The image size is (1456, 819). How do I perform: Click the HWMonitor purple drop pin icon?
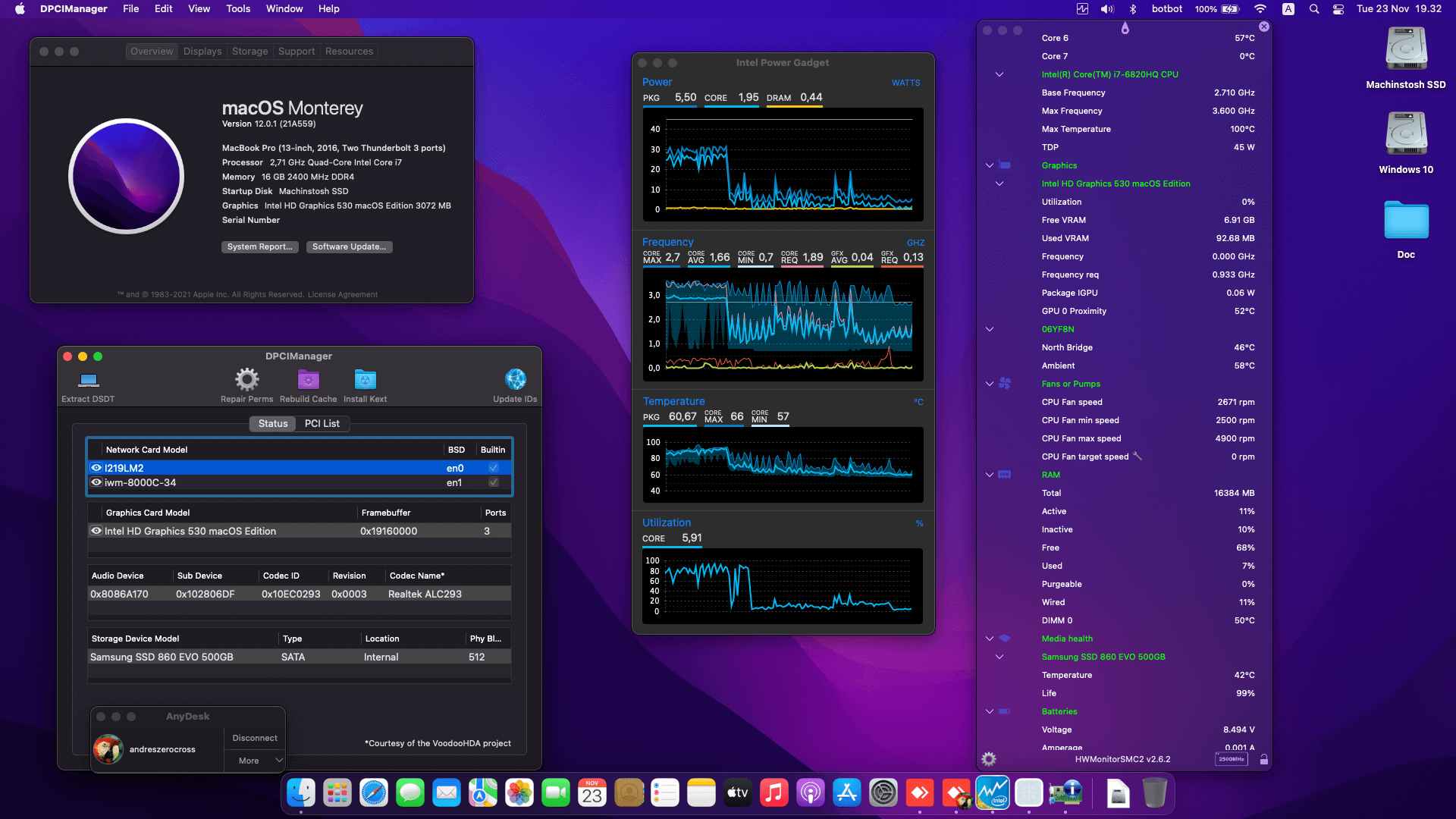coord(1125,28)
